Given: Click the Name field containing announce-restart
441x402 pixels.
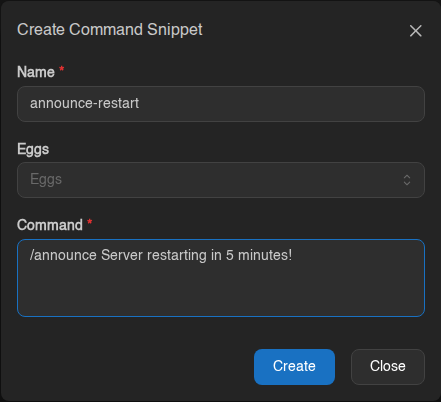Looking at the screenshot, I should click(x=221, y=104).
